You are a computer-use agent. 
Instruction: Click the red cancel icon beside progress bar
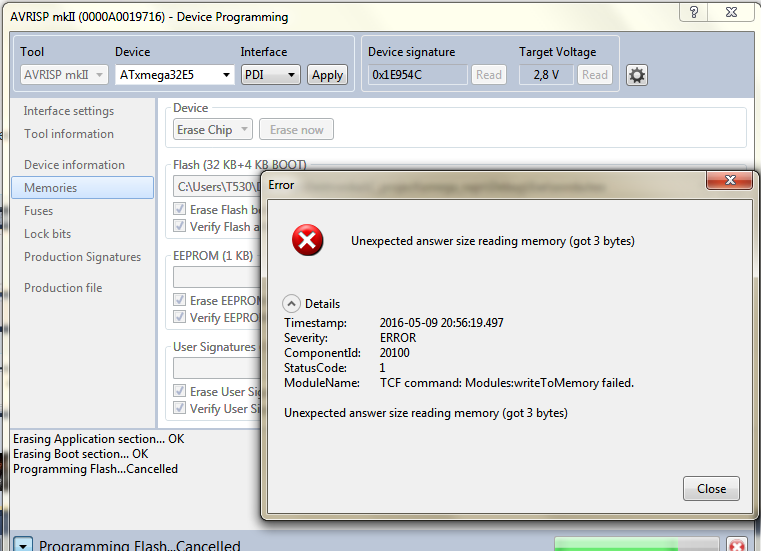pos(736,545)
